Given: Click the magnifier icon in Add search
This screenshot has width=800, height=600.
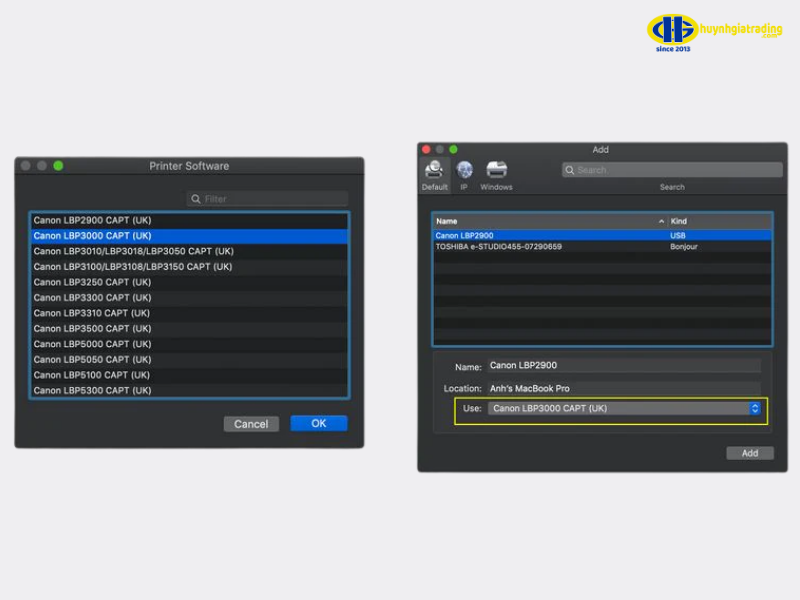Looking at the screenshot, I should [570, 170].
